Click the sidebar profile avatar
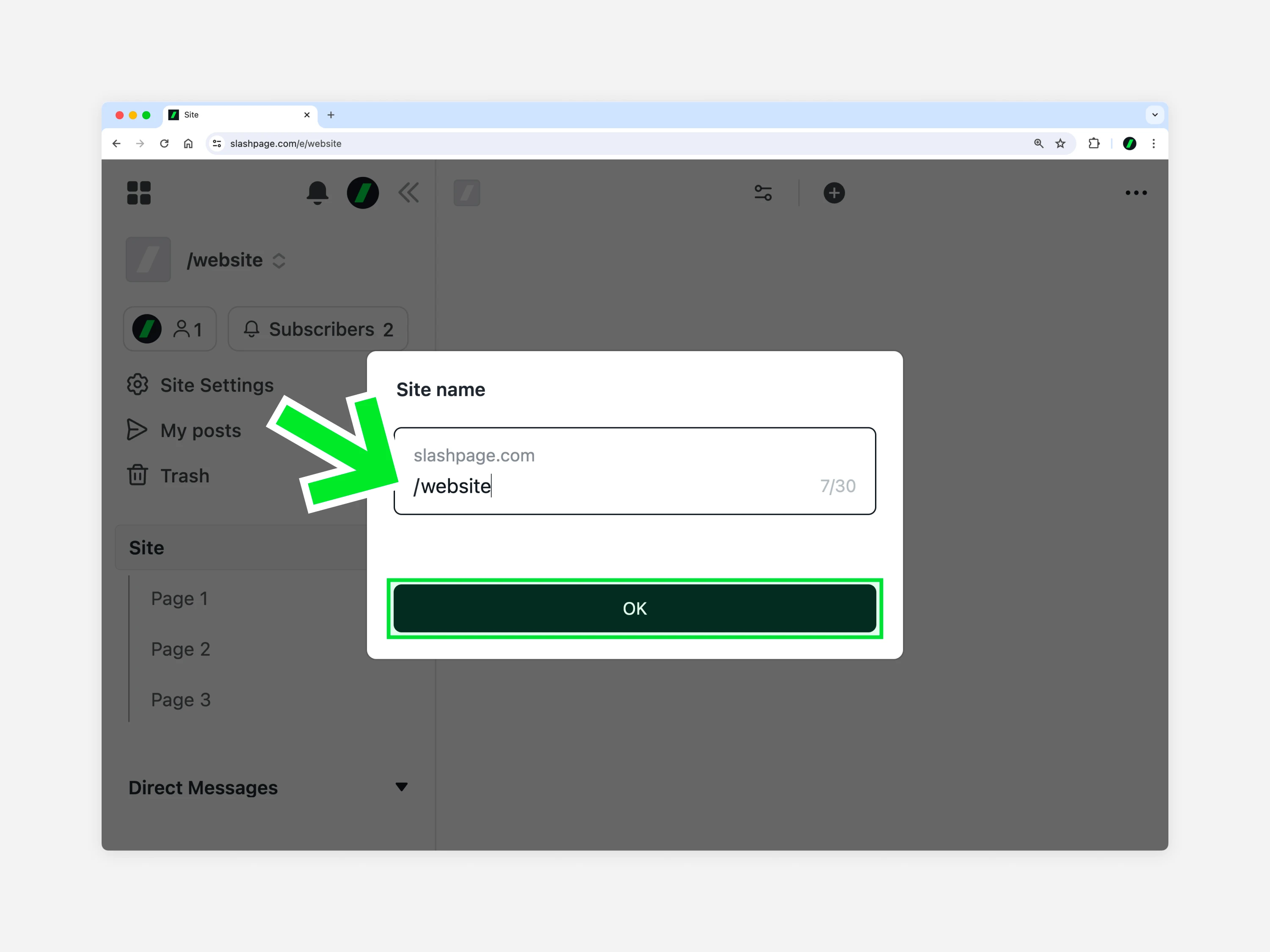The image size is (1270, 952). (x=363, y=193)
